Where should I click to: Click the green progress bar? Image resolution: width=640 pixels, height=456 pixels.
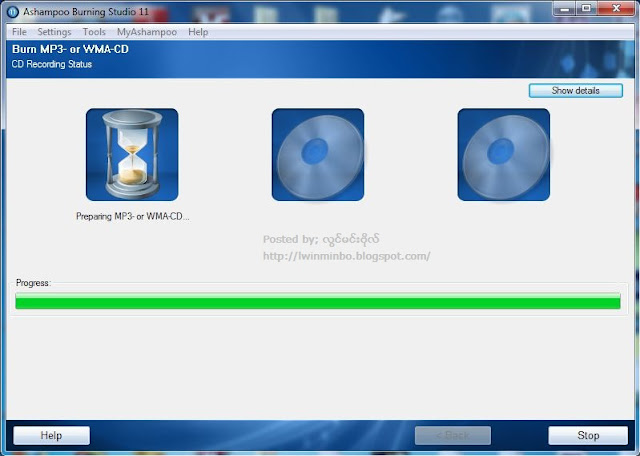318,301
